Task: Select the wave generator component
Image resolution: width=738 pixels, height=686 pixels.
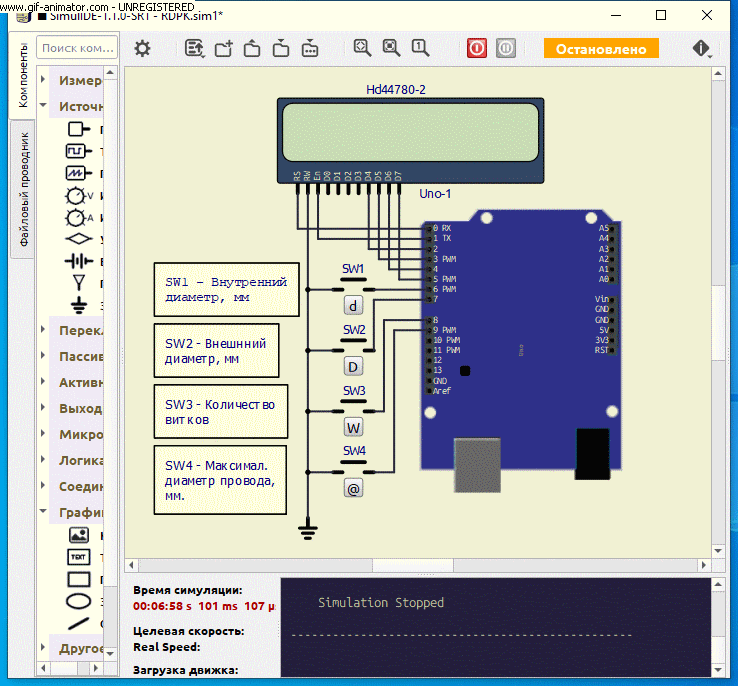Action: tap(79, 173)
